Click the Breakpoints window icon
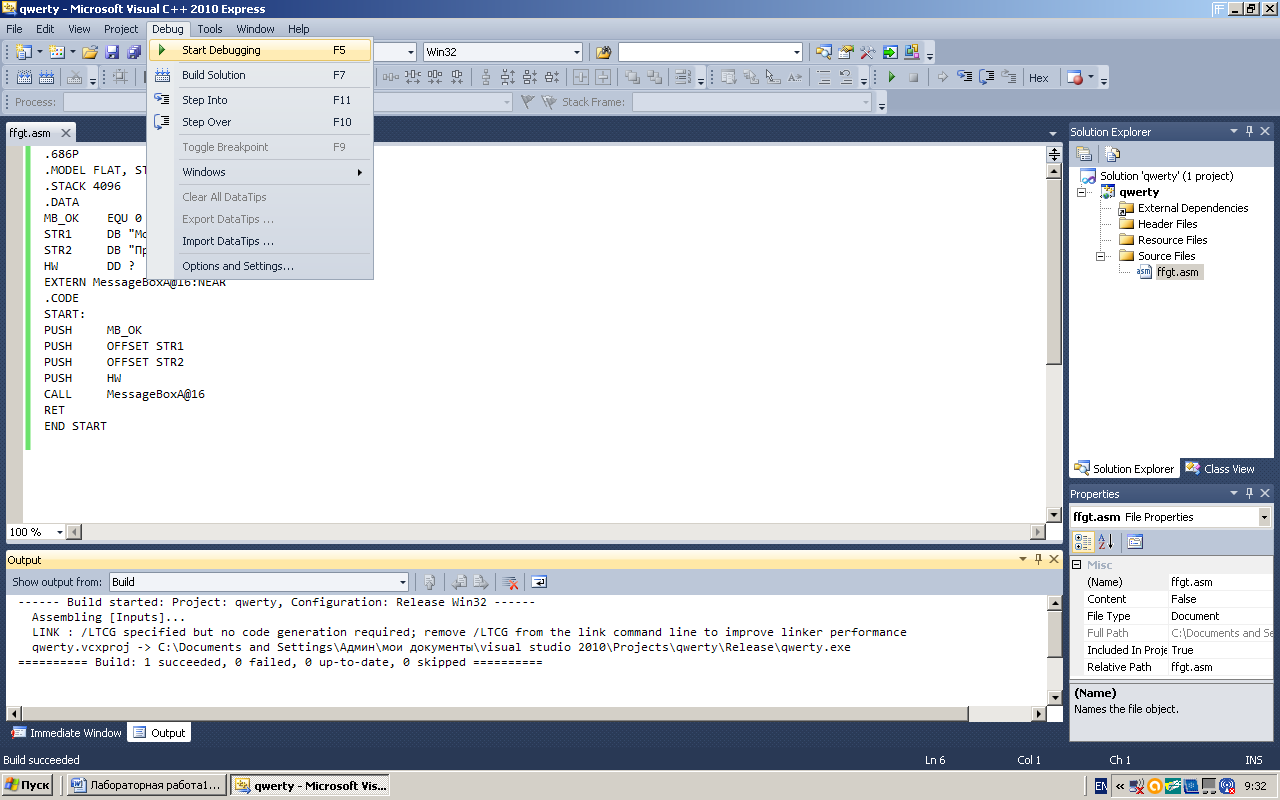The image size is (1280, 800). [1075, 77]
